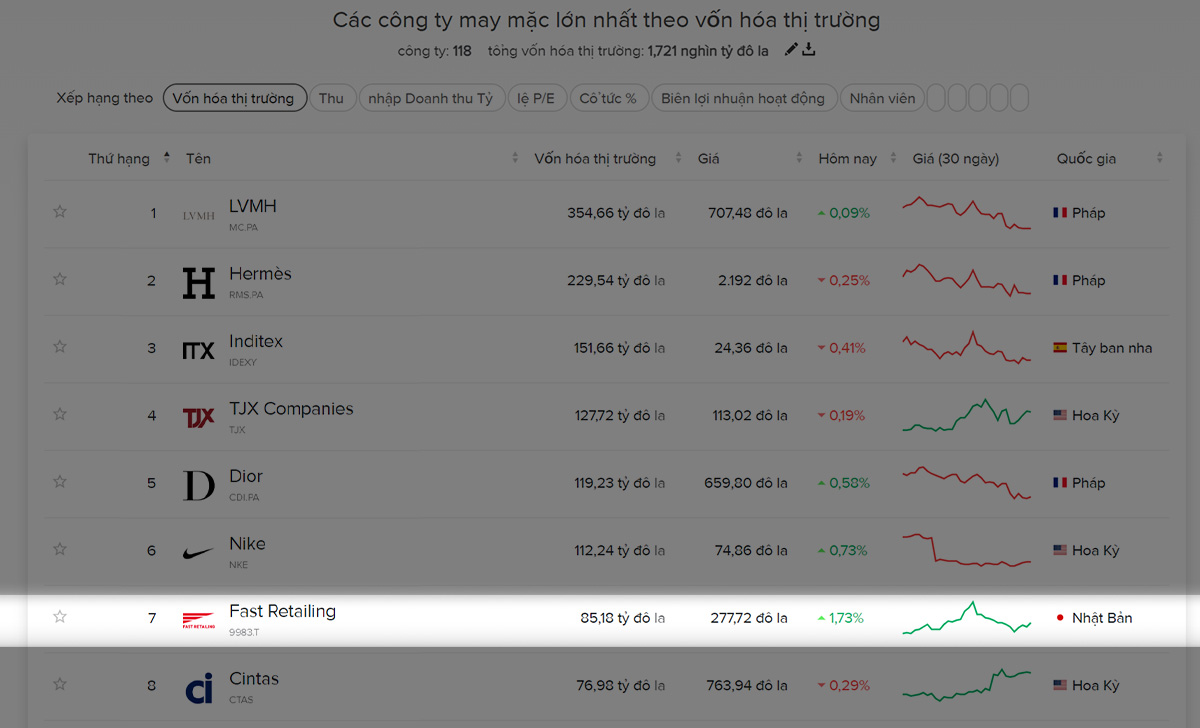Select the Nhân viên ranking pill
Screen dimensions: 1200x728
pyautogui.click(x=881, y=98)
